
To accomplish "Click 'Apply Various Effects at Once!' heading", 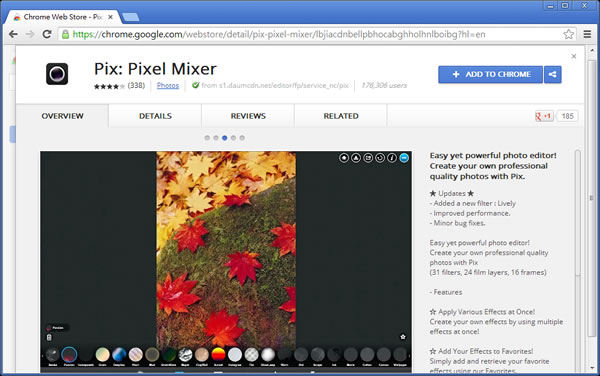I will coord(482,312).
